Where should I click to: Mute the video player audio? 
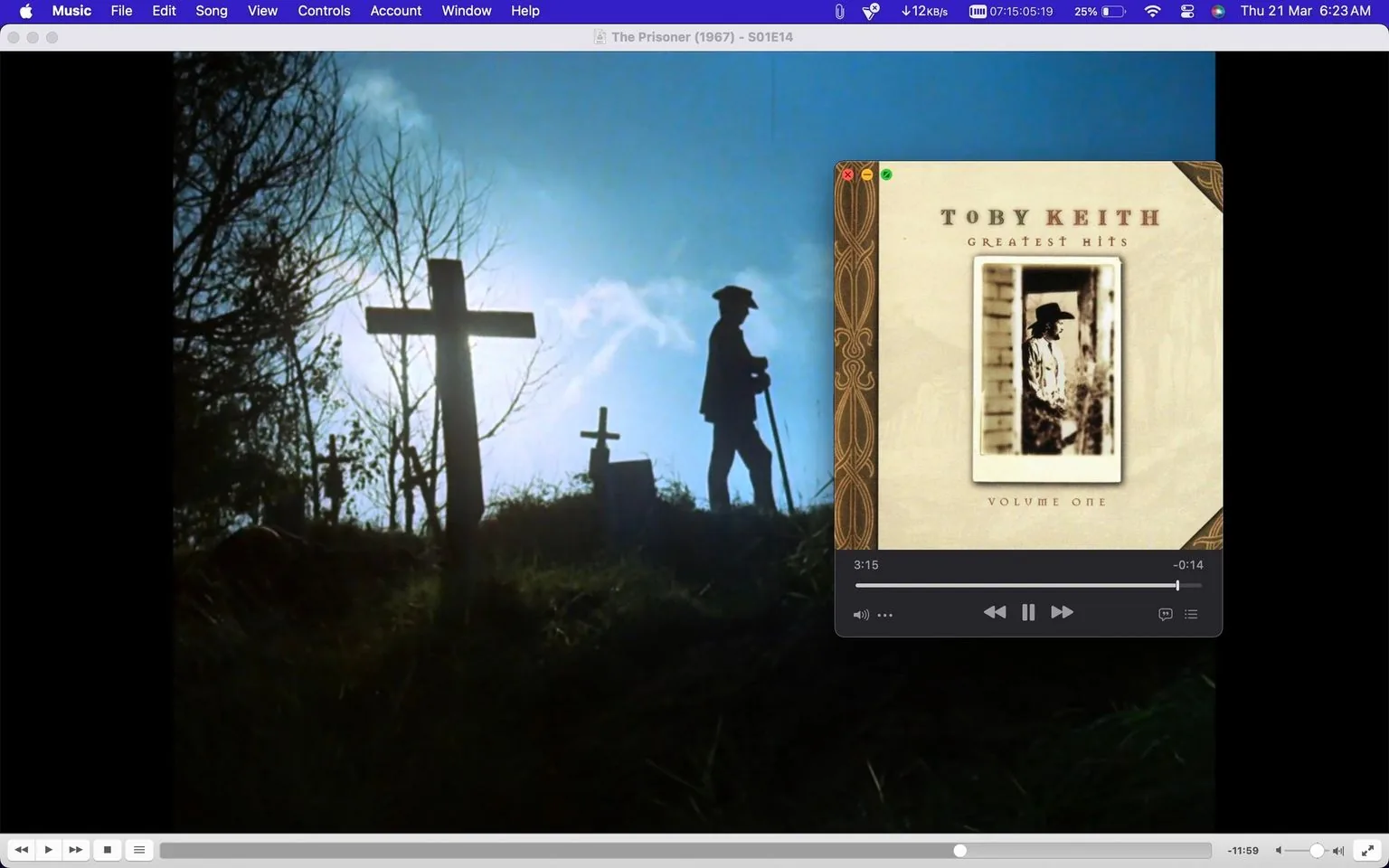point(1279,850)
